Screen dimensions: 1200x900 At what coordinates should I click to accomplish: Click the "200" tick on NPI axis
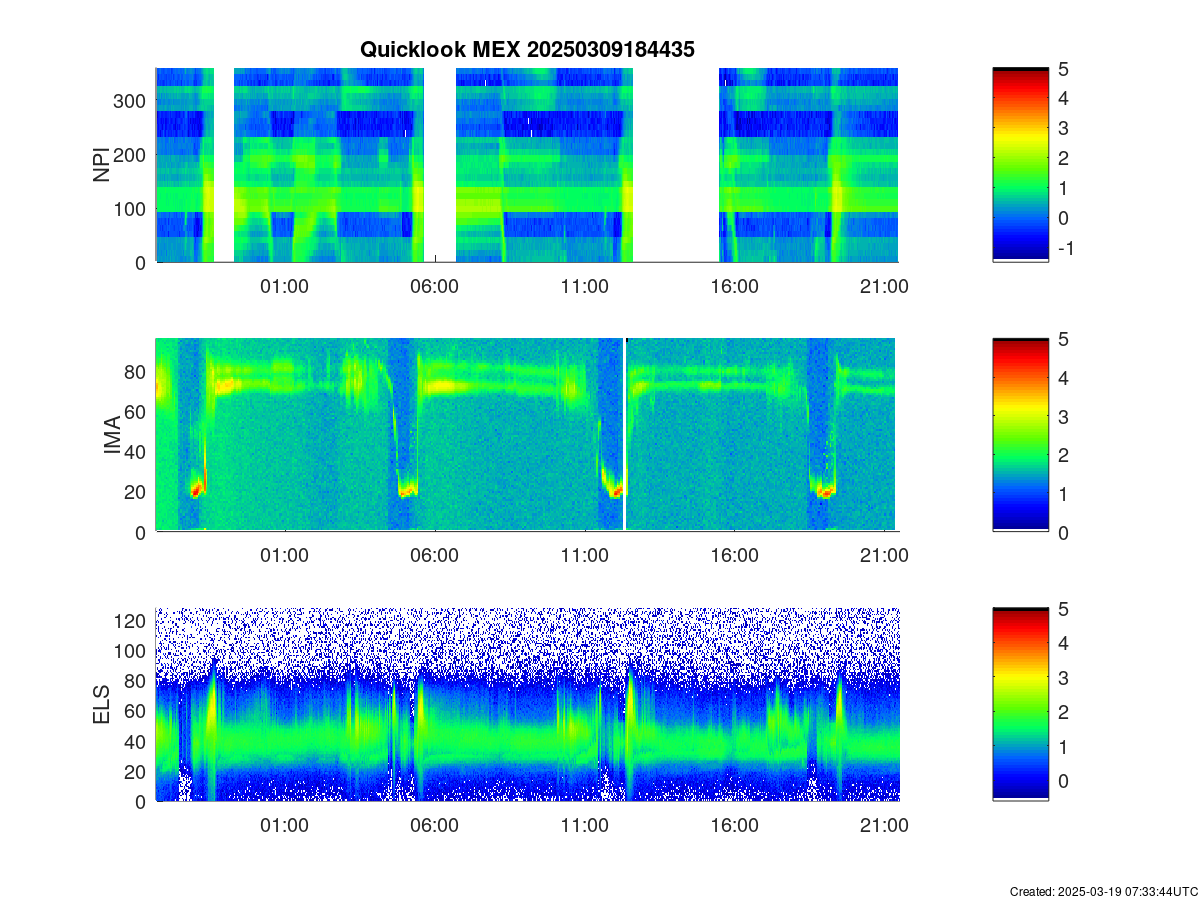[x=132, y=155]
